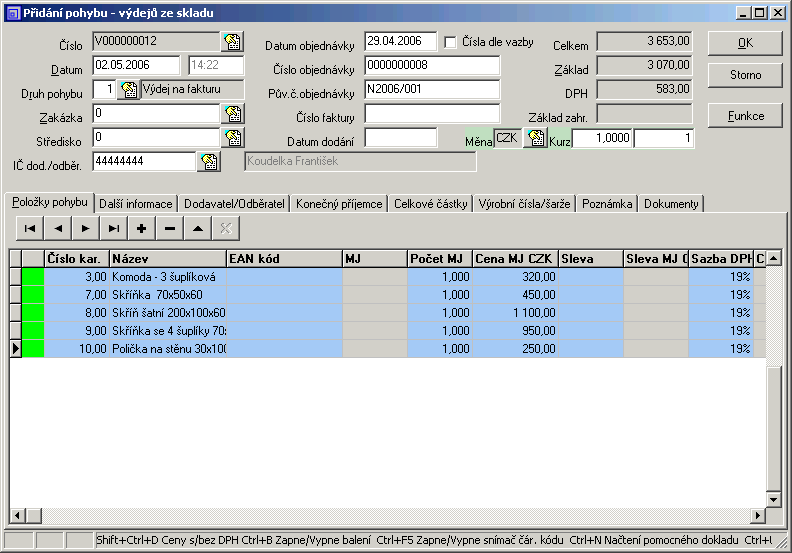Viewport: 792px width, 553px height.
Task: Select row Skříňka 70x50x60
Action: (x=388, y=295)
